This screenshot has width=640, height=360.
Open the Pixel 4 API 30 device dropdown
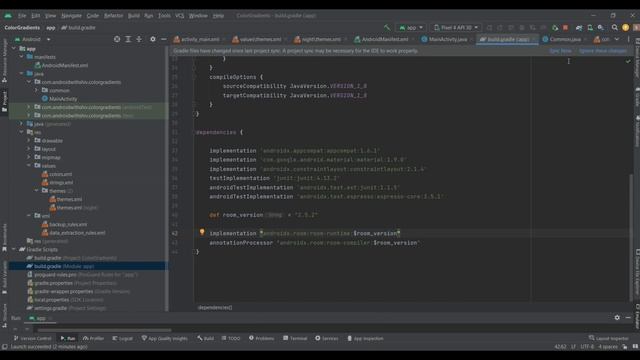click(x=456, y=28)
